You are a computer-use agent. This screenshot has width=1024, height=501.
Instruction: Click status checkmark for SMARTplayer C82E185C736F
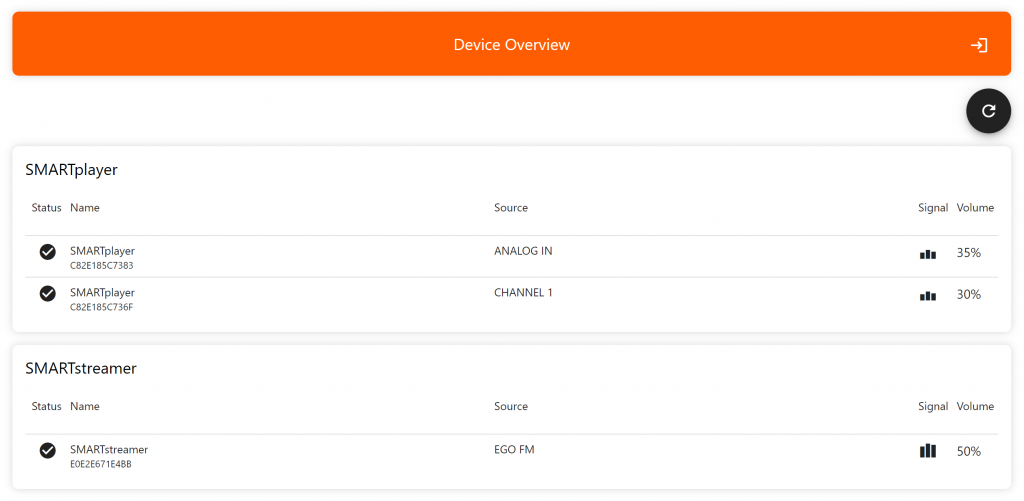tap(47, 294)
